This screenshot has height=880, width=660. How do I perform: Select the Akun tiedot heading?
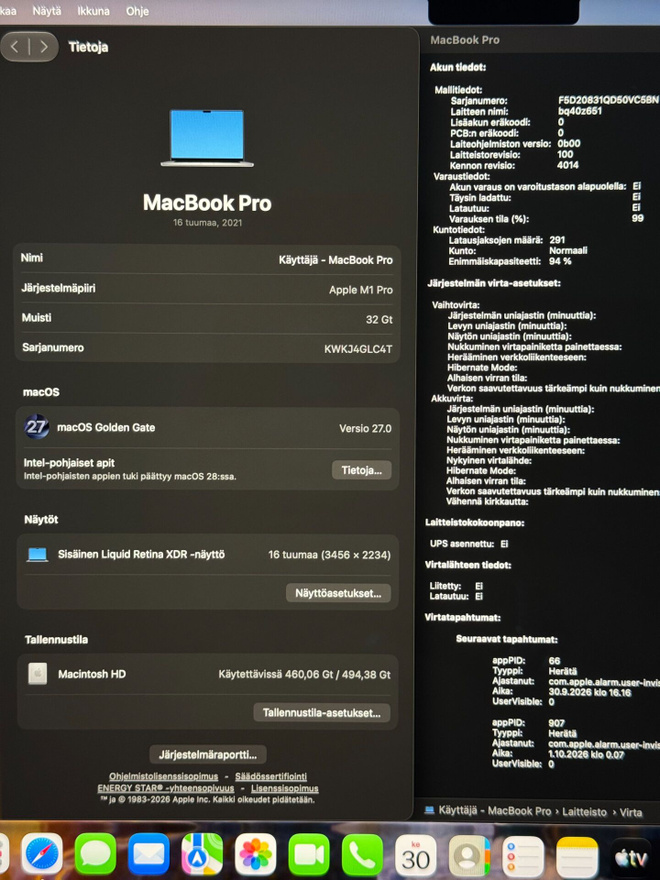458,67
